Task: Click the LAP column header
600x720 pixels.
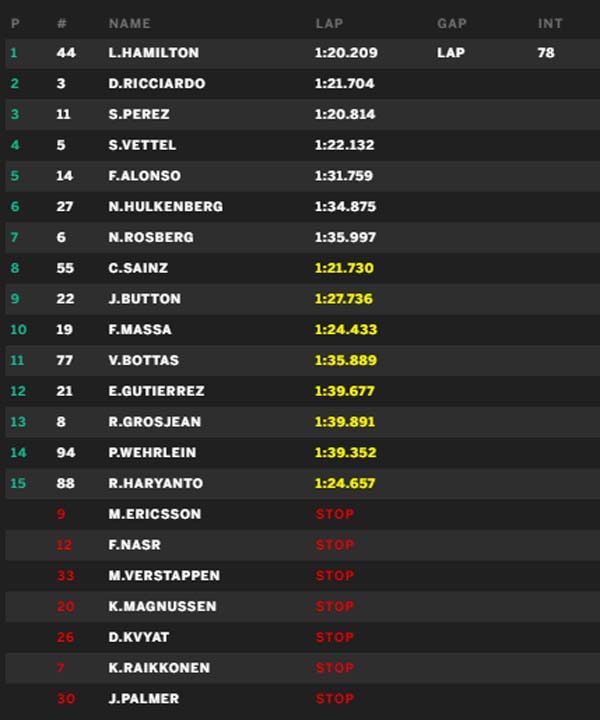Action: [x=329, y=23]
